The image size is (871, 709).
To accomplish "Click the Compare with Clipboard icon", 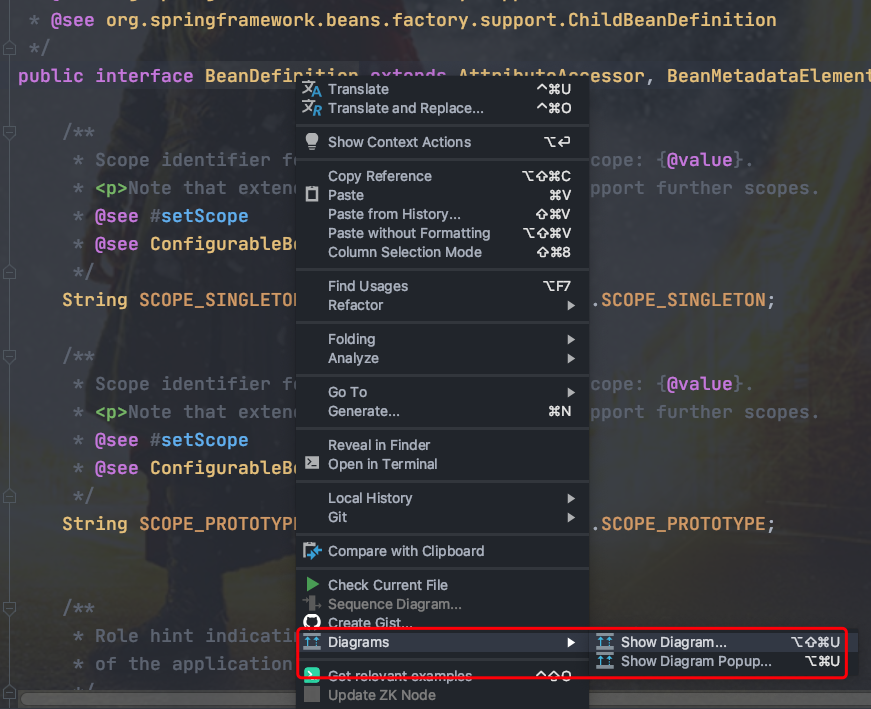I will pyautogui.click(x=312, y=551).
